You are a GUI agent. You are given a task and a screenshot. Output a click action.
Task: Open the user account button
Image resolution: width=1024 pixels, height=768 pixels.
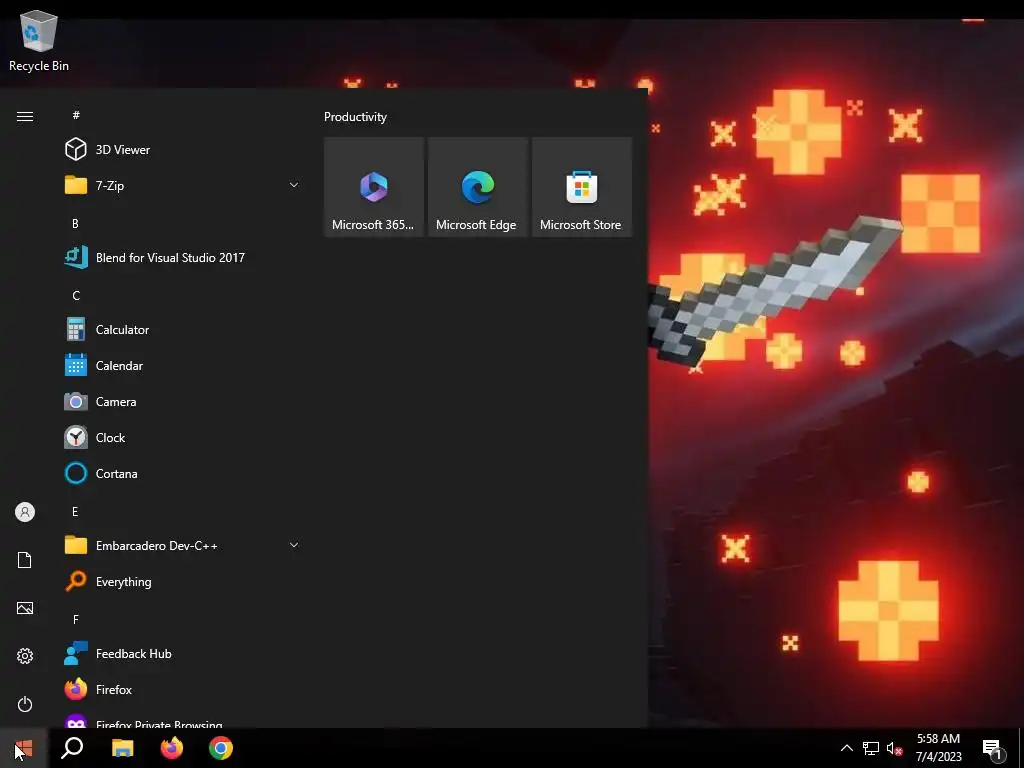click(25, 512)
